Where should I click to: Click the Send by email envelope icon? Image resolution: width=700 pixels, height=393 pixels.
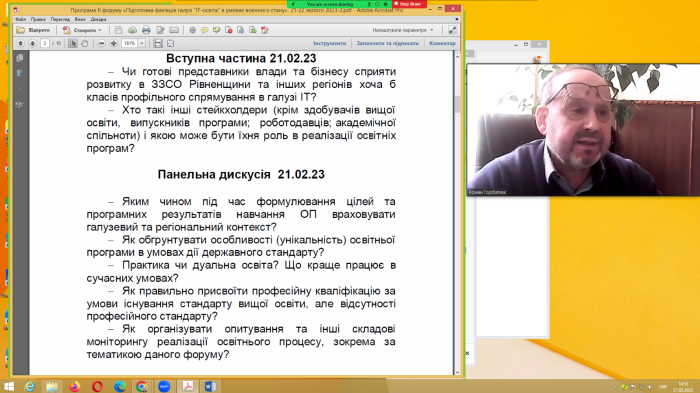174,30
